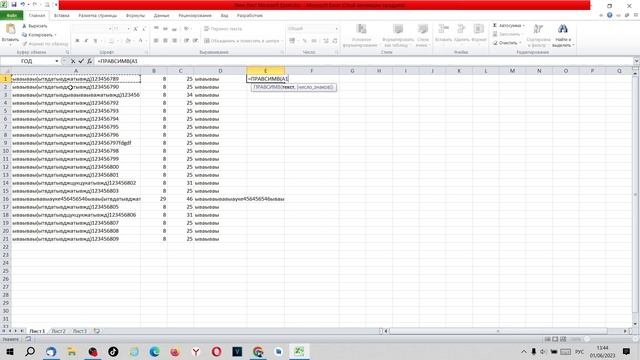This screenshot has width=640, height=360.
Task: Open the Cell Styles gallery
Action: [423, 36]
